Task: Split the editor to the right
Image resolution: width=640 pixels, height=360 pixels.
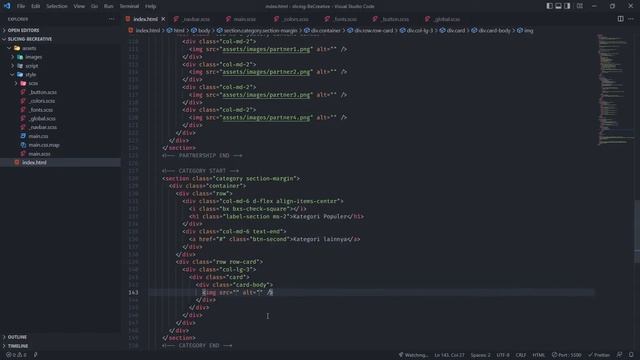Action: click(x=620, y=19)
